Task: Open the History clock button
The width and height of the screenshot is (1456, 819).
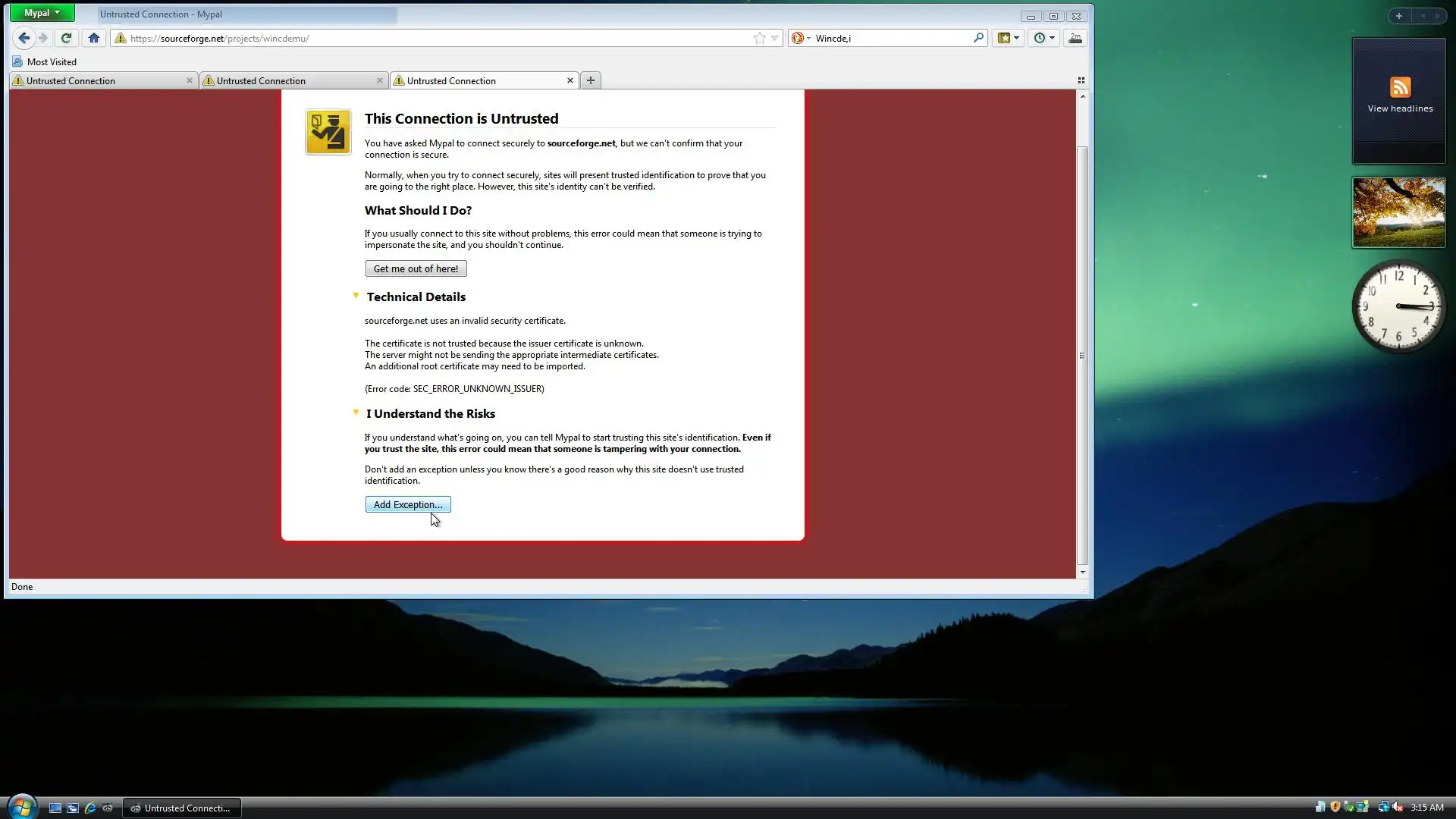Action: [1043, 38]
